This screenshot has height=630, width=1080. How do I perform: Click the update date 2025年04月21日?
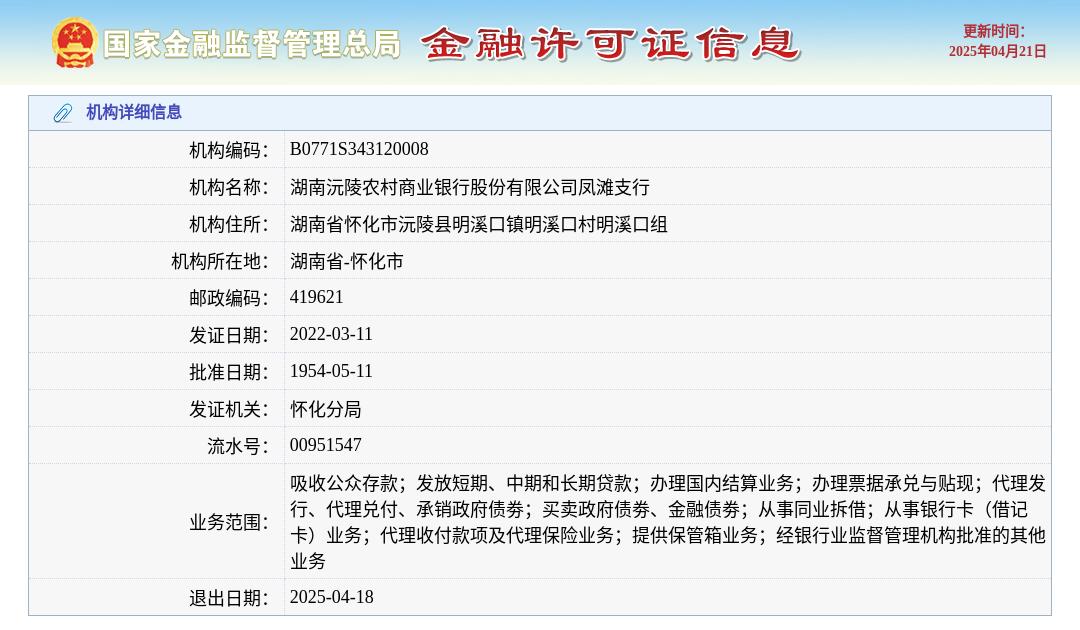[997, 52]
